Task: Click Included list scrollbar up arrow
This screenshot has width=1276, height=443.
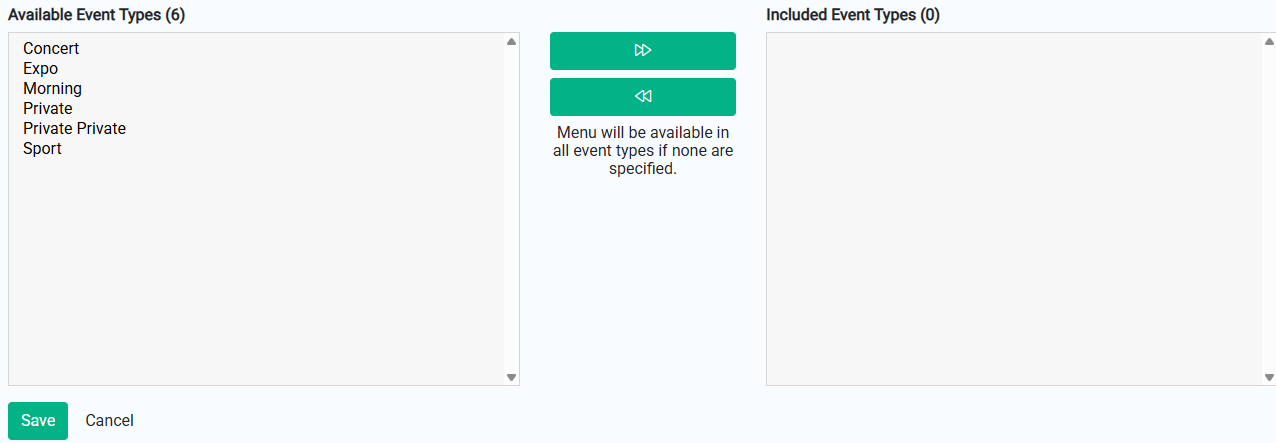Action: (x=1269, y=42)
